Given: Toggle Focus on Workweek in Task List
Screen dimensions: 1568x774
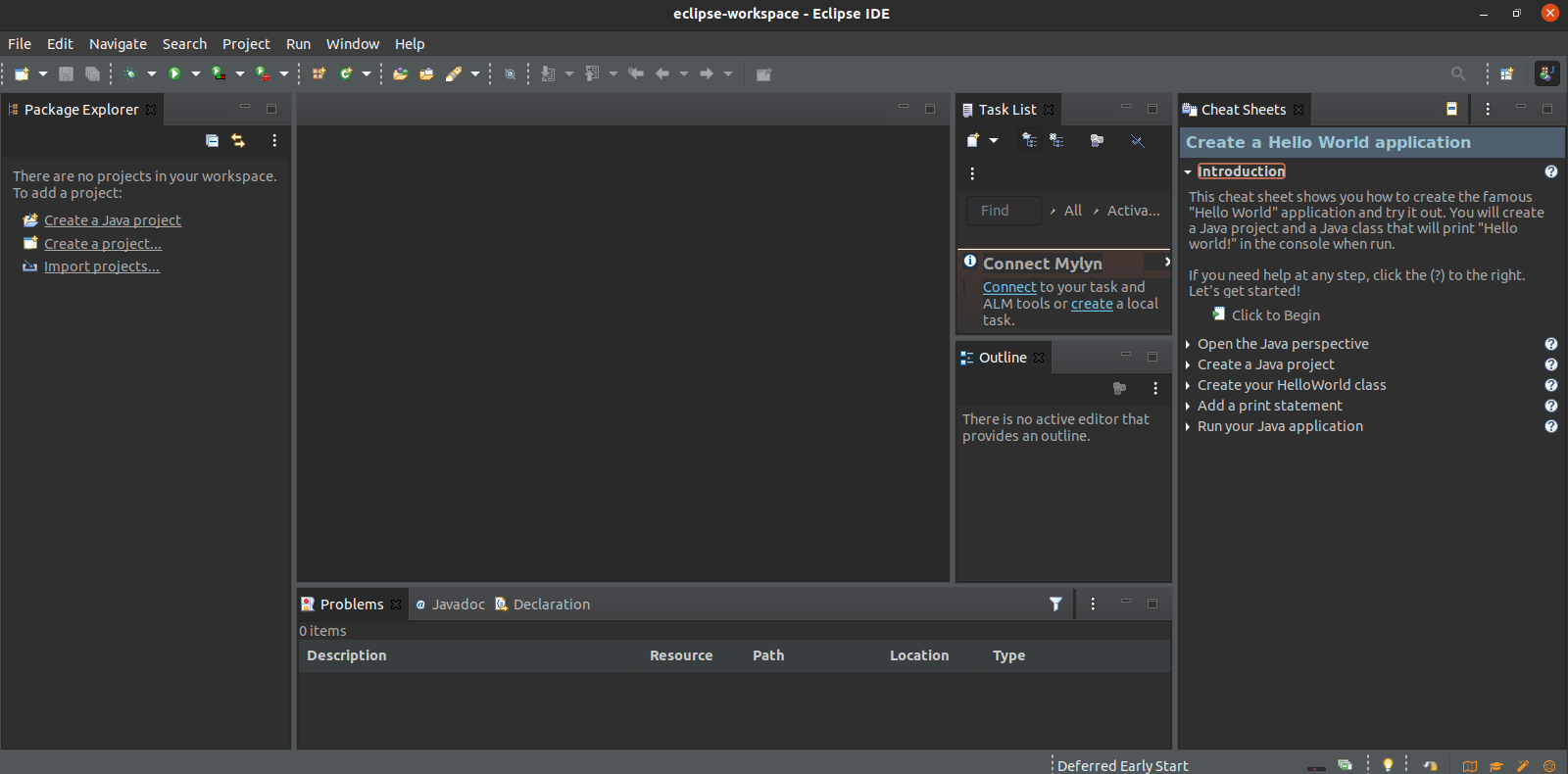Looking at the screenshot, I should [1097, 140].
